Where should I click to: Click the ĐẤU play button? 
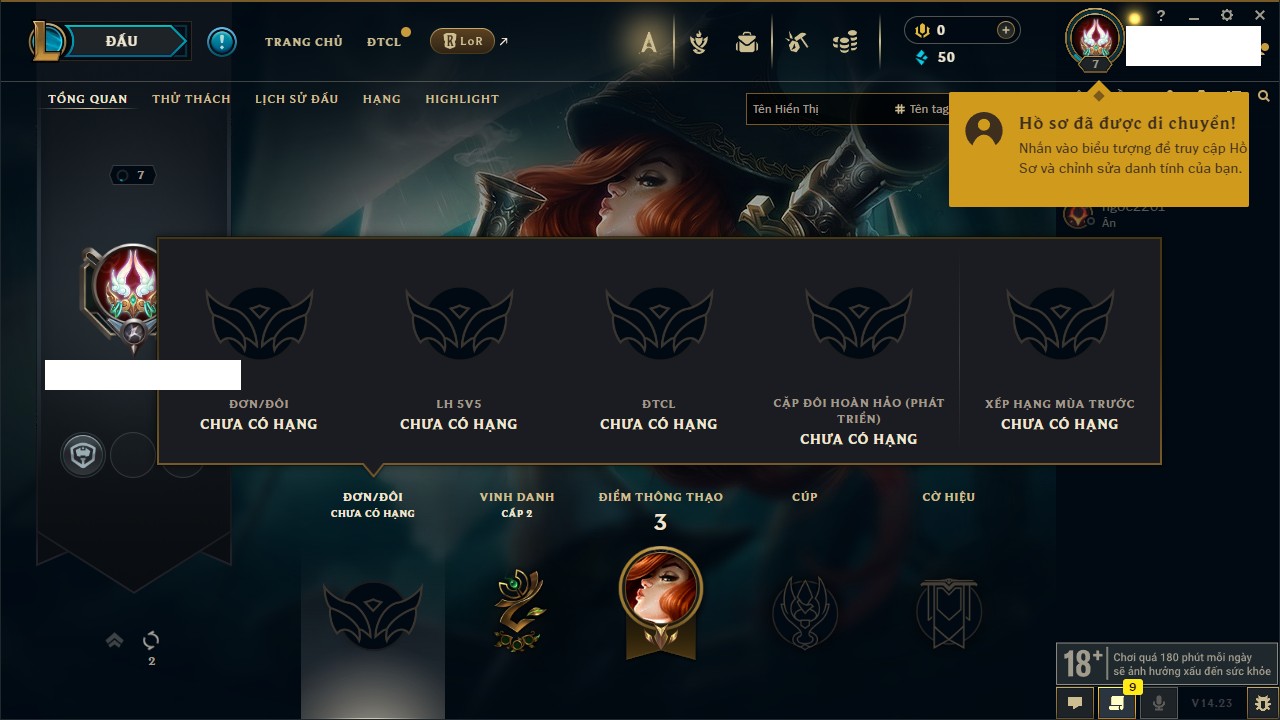pyautogui.click(x=121, y=41)
